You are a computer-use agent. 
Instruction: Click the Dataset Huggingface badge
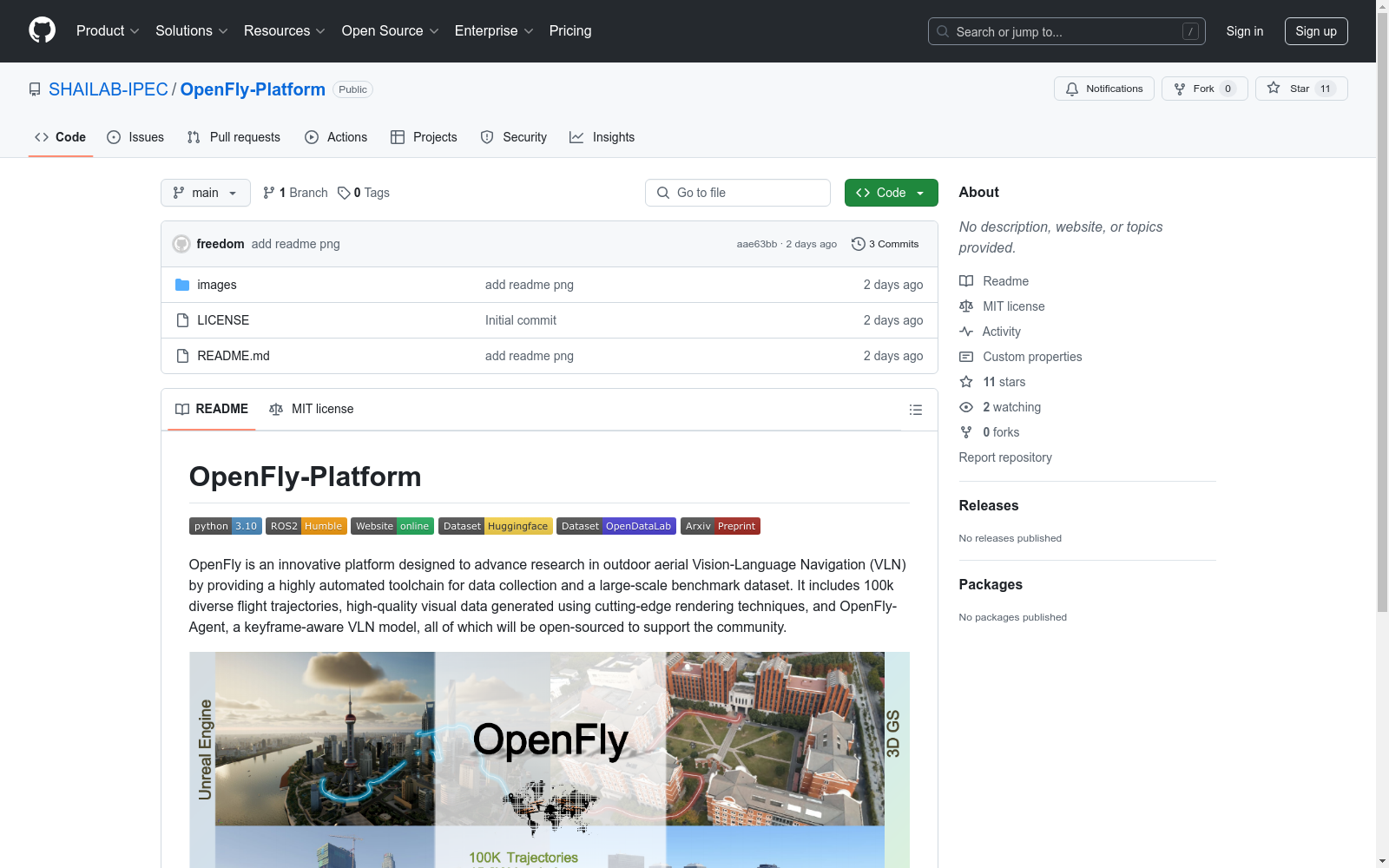coord(496,526)
